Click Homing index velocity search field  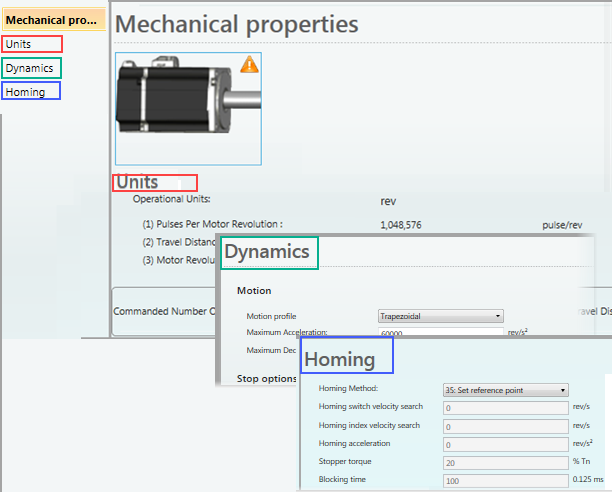[x=506, y=426]
